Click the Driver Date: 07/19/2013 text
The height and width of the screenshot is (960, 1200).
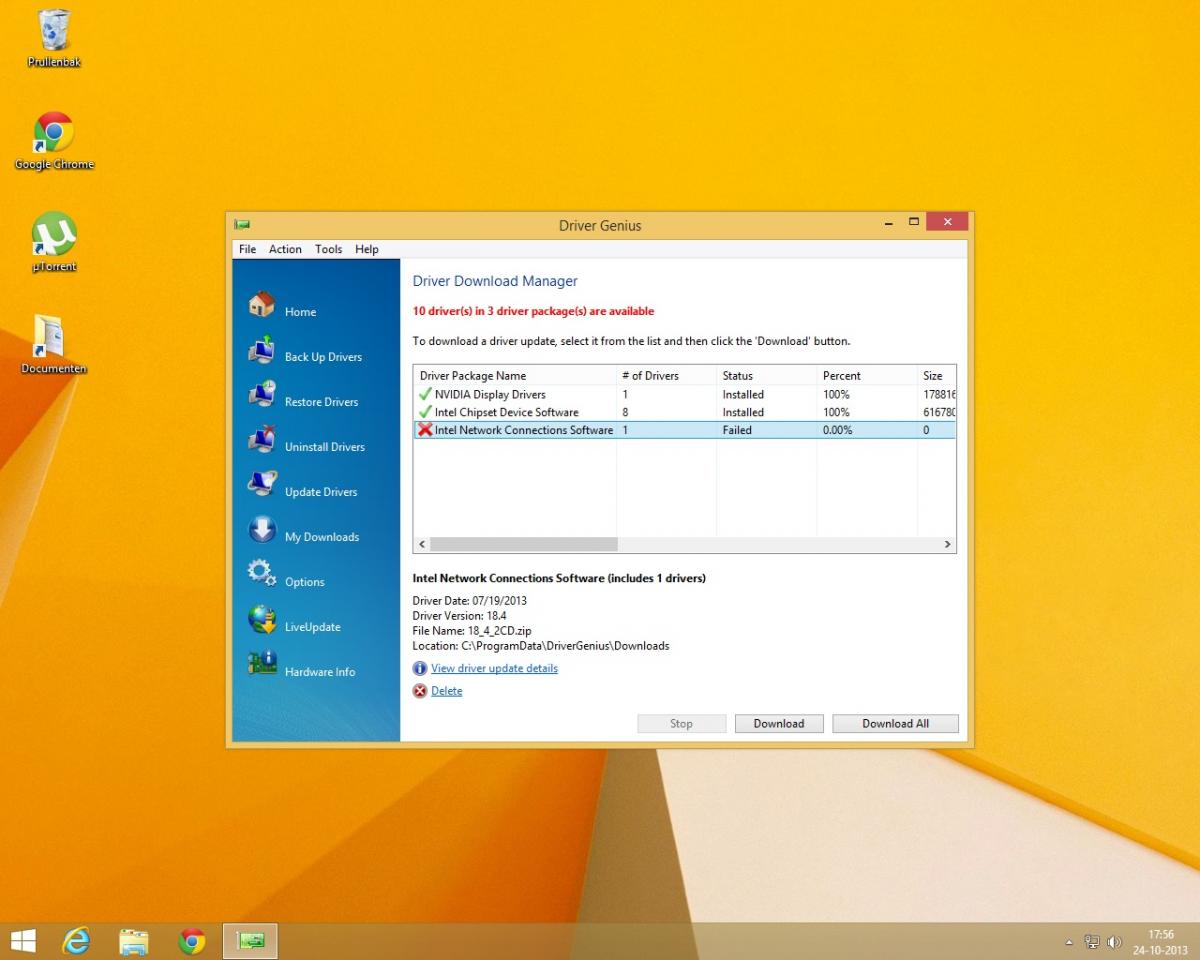[470, 601]
